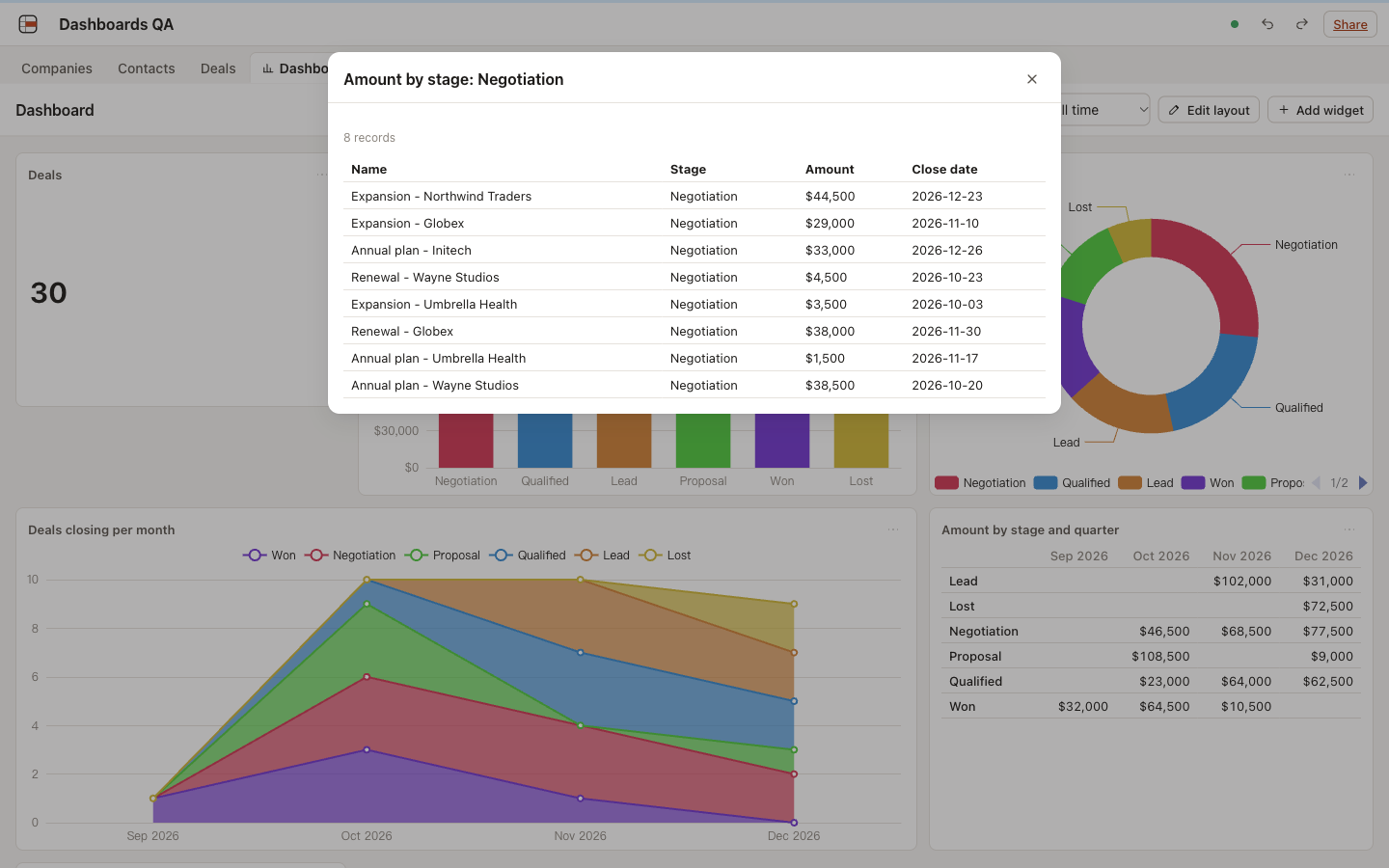Click Add widget button
The image size is (1389, 868).
1321,110
